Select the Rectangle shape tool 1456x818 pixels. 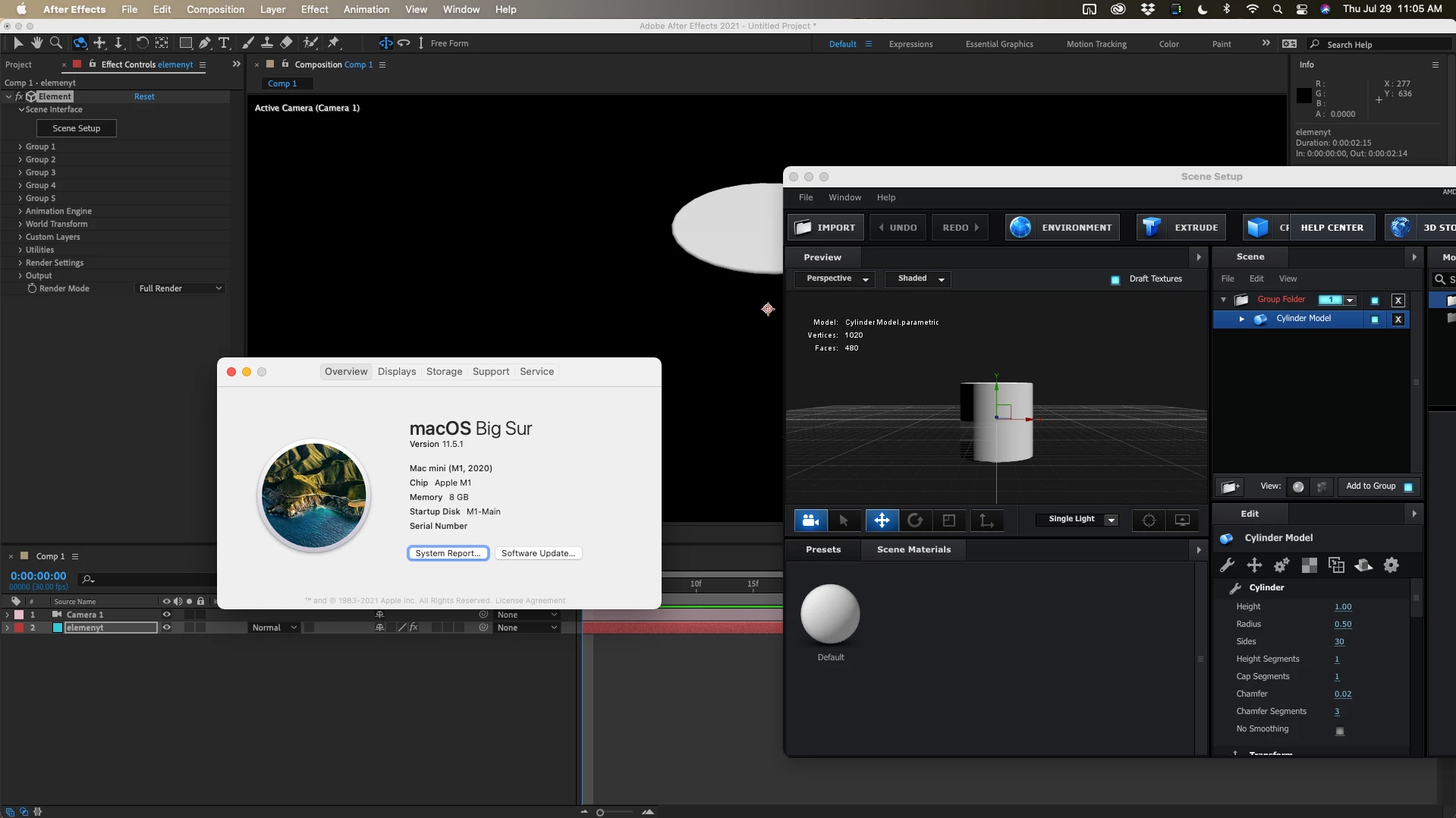click(x=185, y=43)
